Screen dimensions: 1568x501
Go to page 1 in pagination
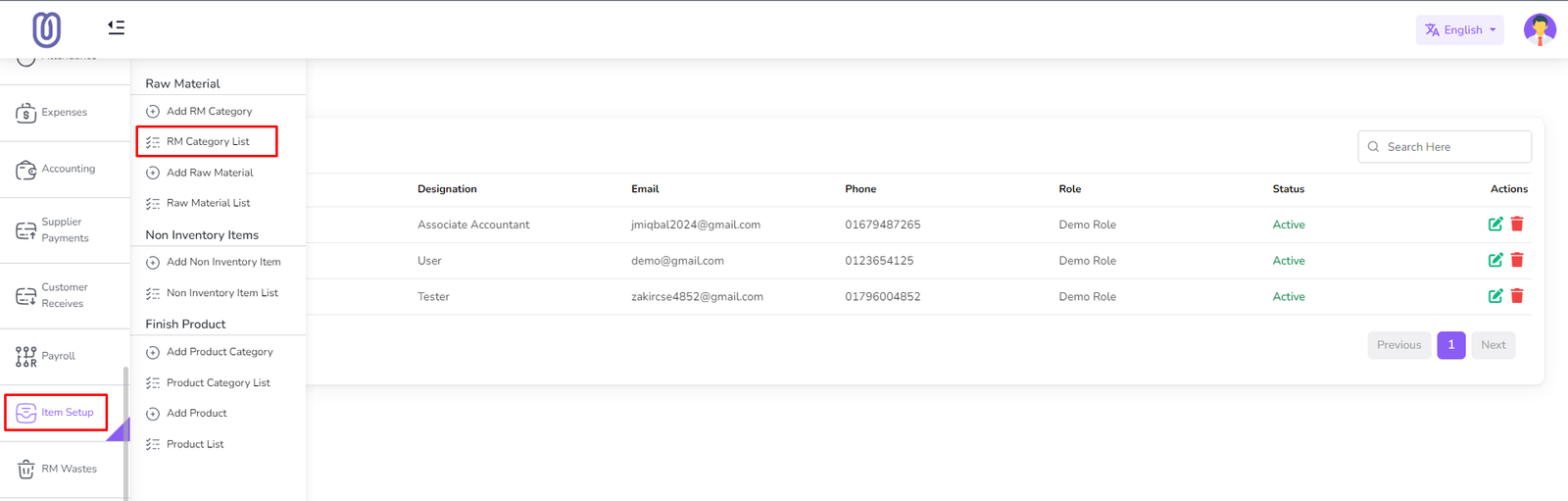tap(1450, 345)
